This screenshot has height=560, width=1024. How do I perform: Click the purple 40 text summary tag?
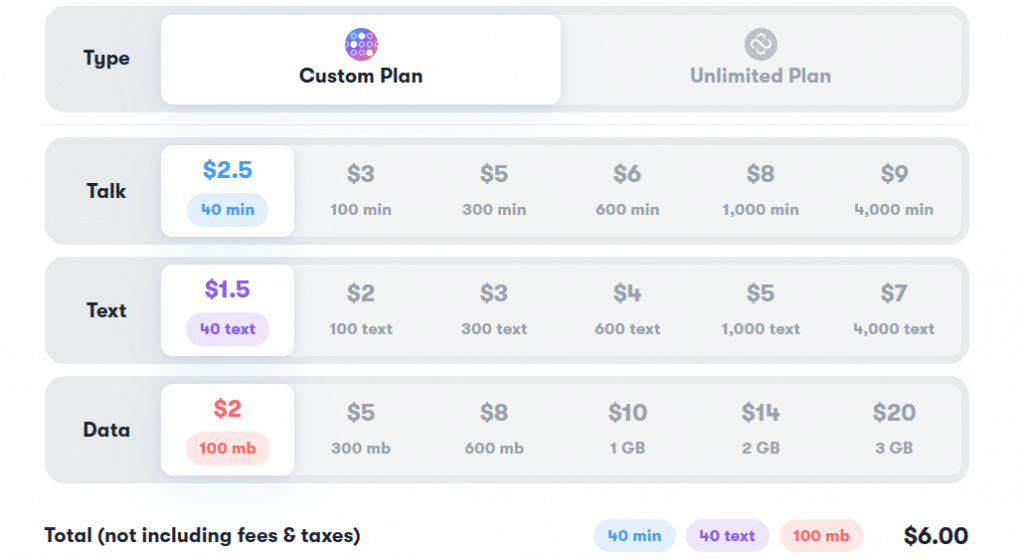pos(728,536)
